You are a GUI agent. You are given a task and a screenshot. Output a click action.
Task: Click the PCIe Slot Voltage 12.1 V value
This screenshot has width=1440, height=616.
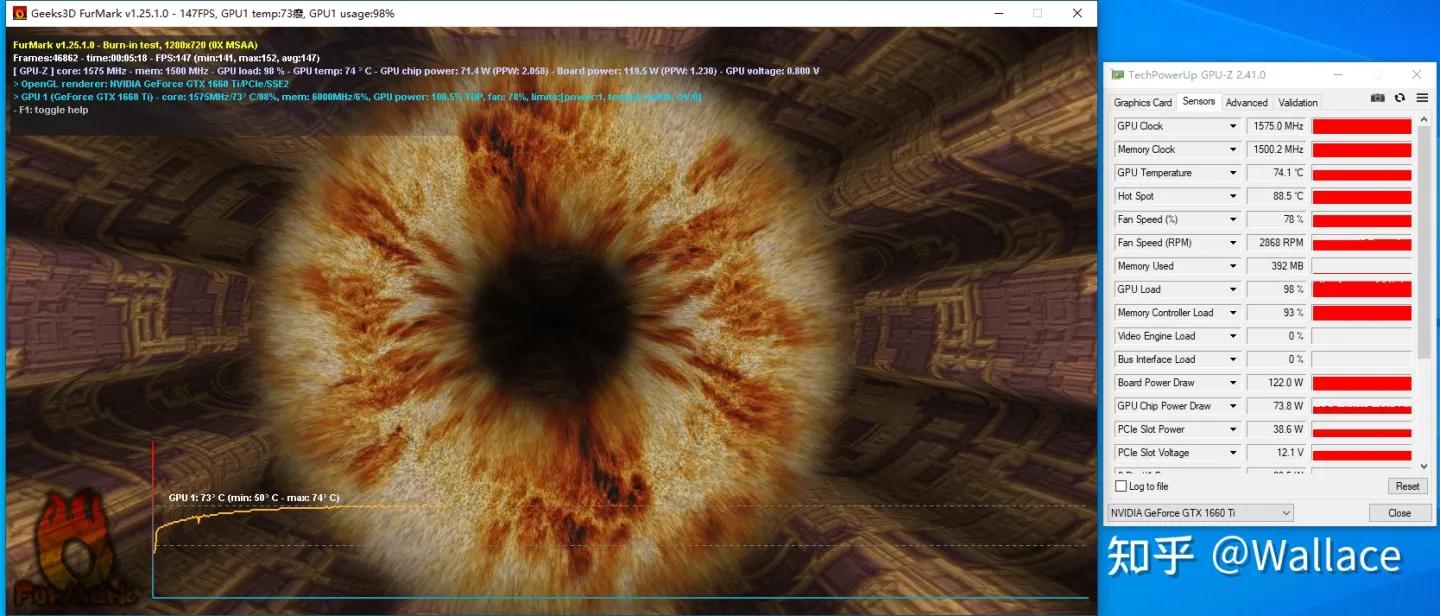coord(1277,453)
